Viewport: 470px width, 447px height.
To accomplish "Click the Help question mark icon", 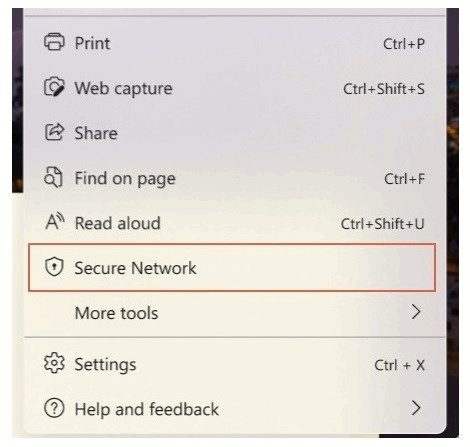I will (54, 408).
